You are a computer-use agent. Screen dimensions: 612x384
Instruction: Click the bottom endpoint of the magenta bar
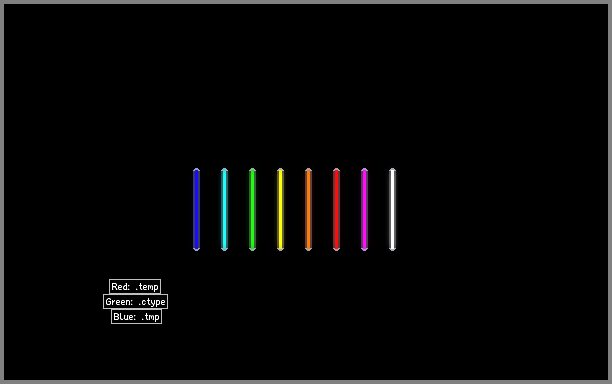(x=365, y=249)
